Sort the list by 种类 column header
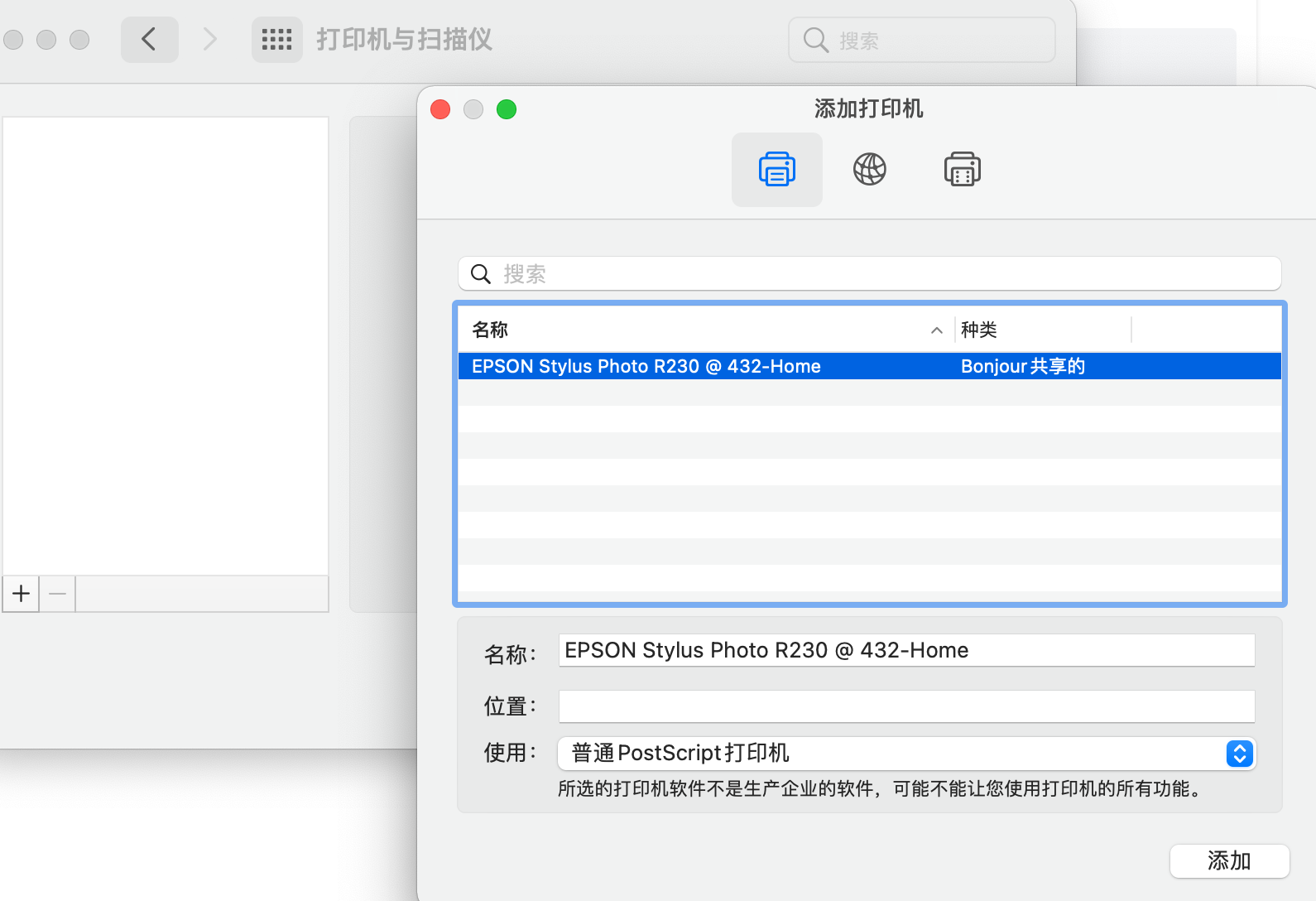This screenshot has height=901, width=1316. click(1043, 330)
